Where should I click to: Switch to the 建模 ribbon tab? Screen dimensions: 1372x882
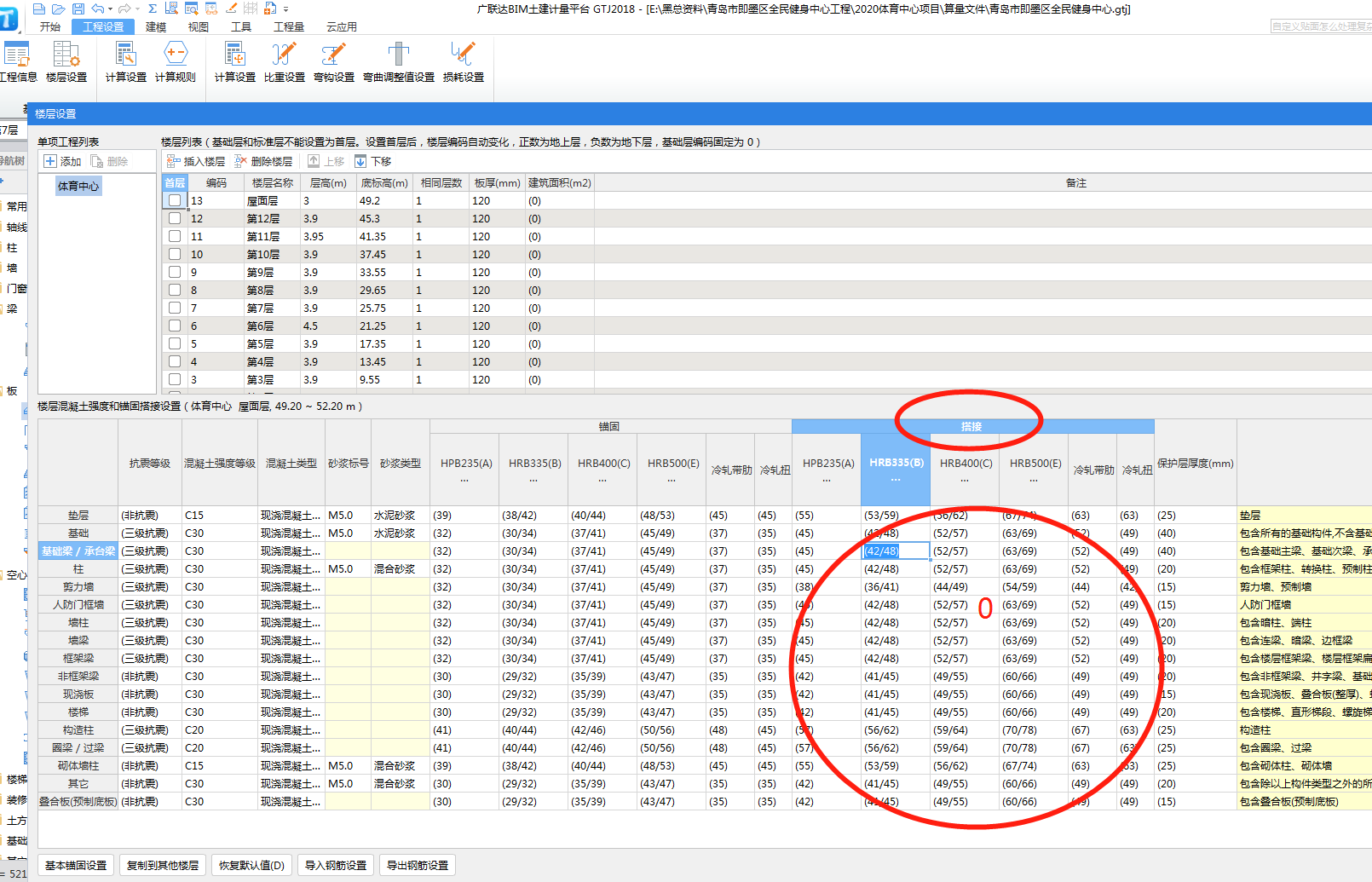156,26
